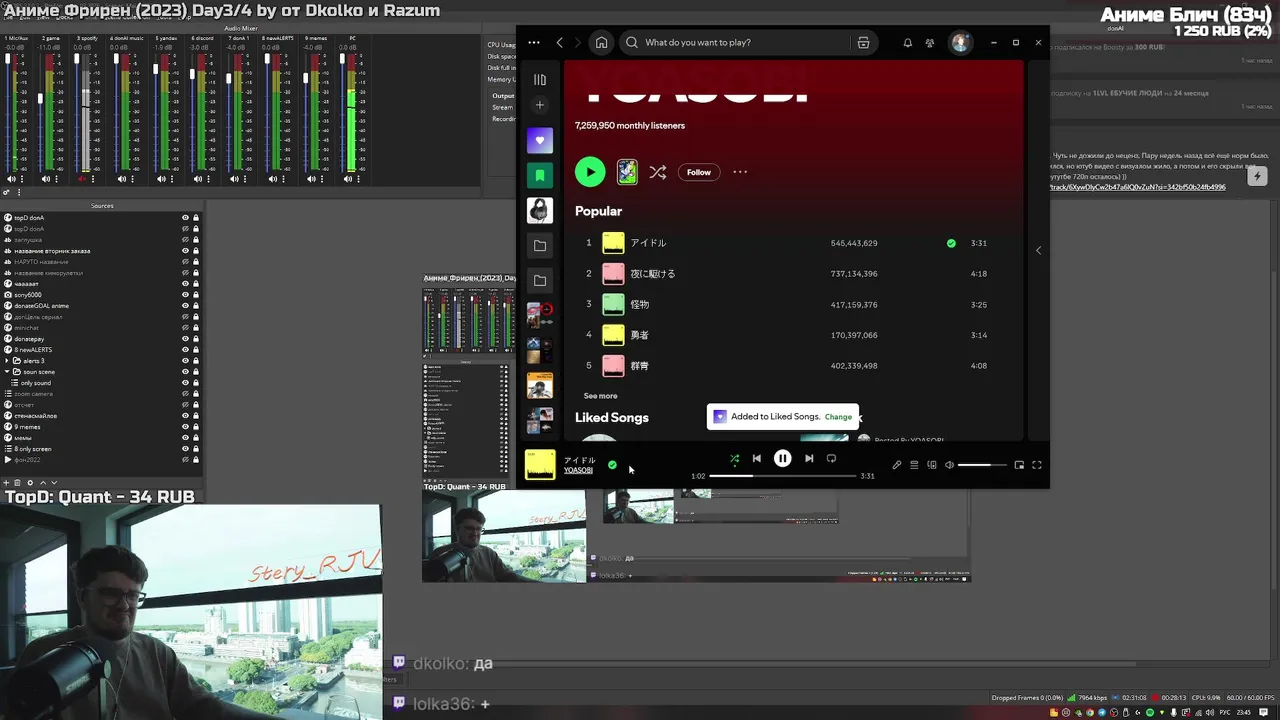Open headphones playlist in Spotify sidebar
The height and width of the screenshot is (720, 1280).
click(540, 210)
